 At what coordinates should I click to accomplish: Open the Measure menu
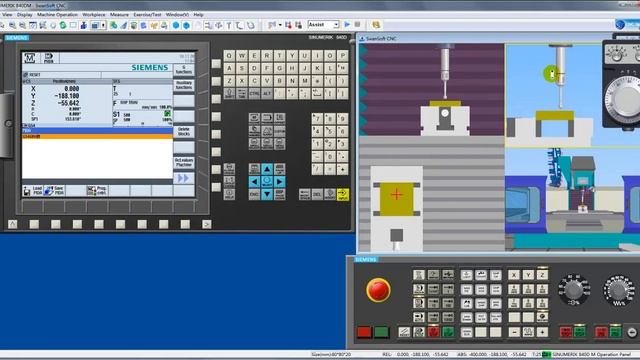[119, 15]
